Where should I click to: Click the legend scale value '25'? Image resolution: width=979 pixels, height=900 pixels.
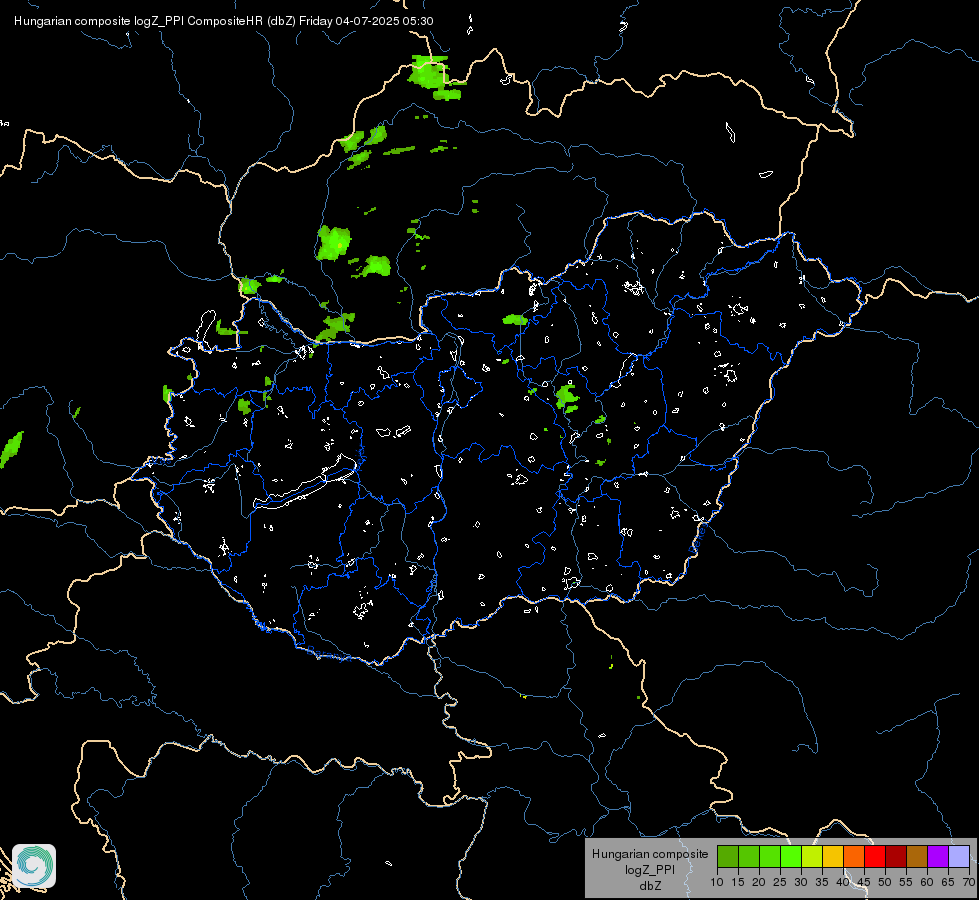[x=780, y=882]
